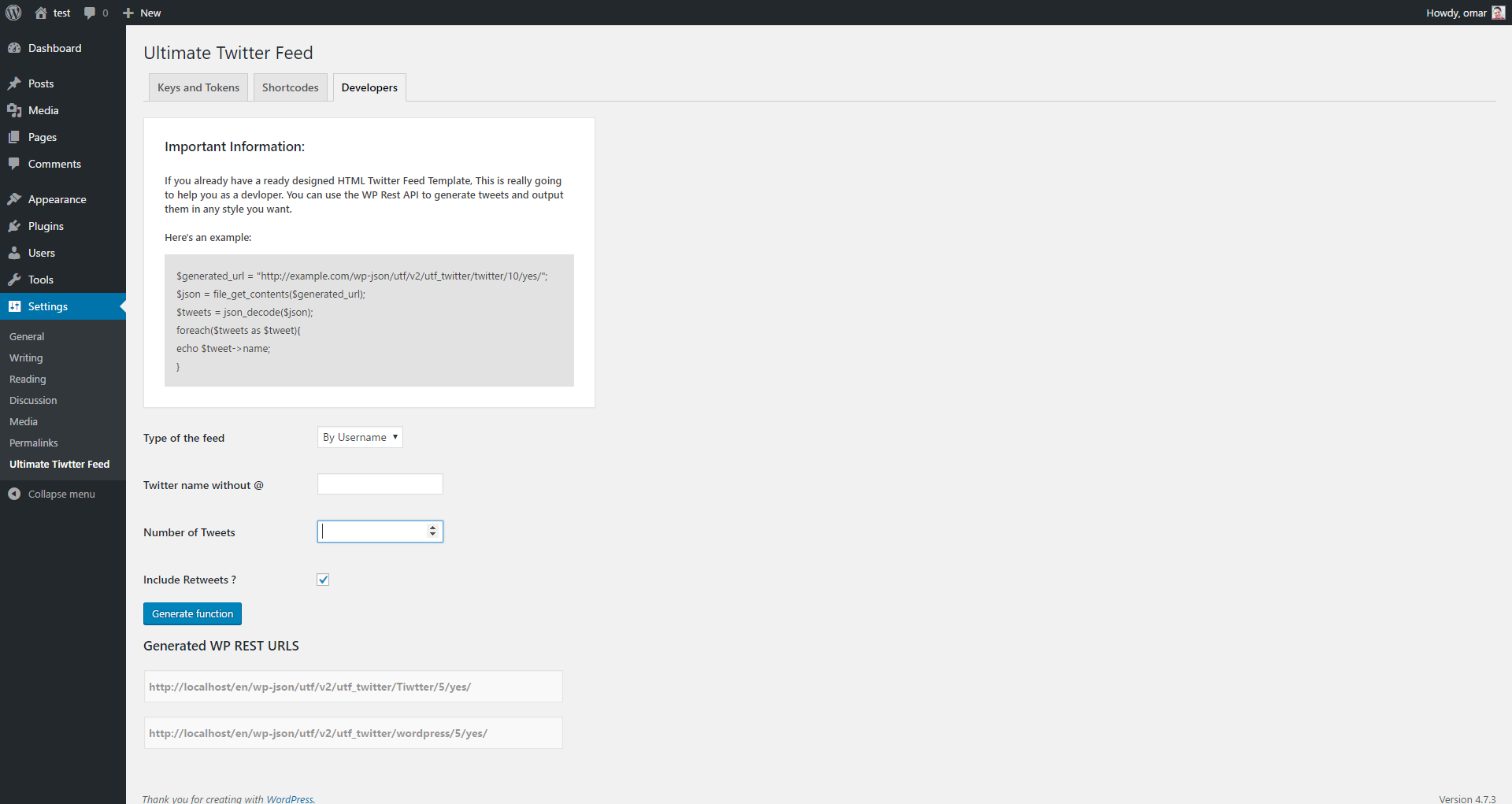Open Permalinks settings submenu
This screenshot has width=1512, height=804.
coord(34,443)
